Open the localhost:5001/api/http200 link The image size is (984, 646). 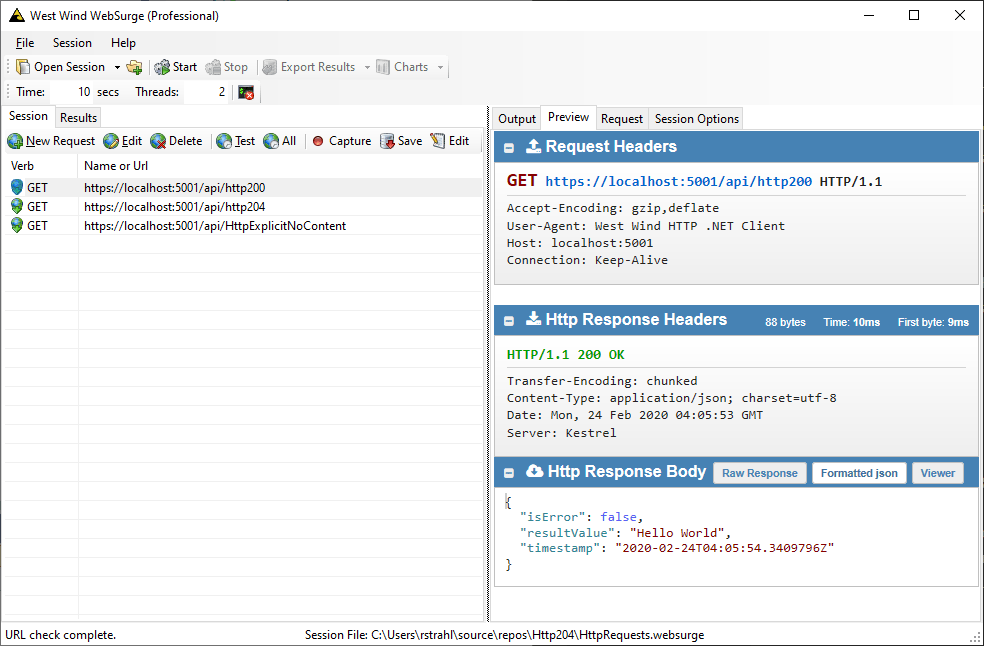(678, 181)
